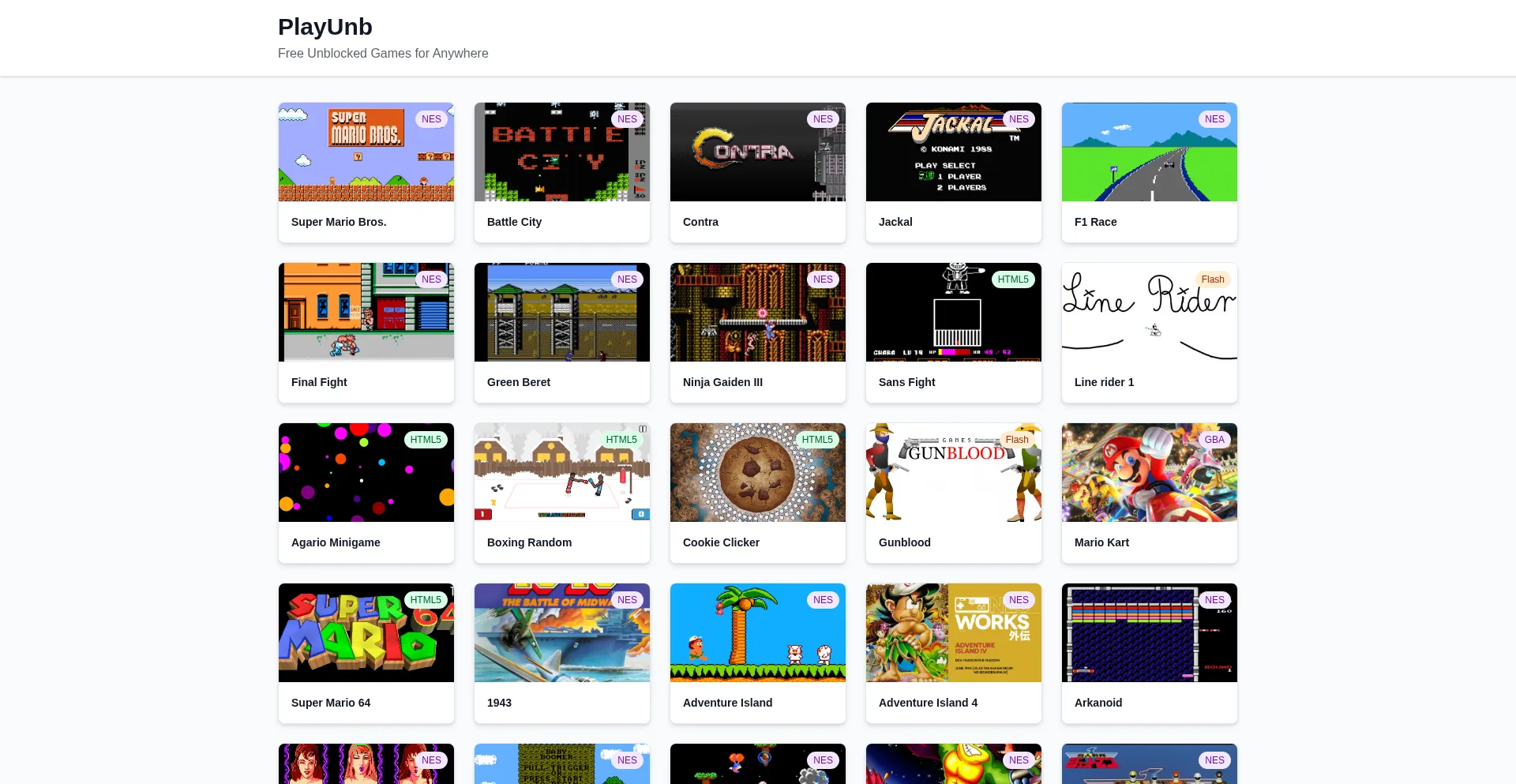The width and height of the screenshot is (1516, 784).
Task: Click the Battle City game image
Action: (x=561, y=152)
